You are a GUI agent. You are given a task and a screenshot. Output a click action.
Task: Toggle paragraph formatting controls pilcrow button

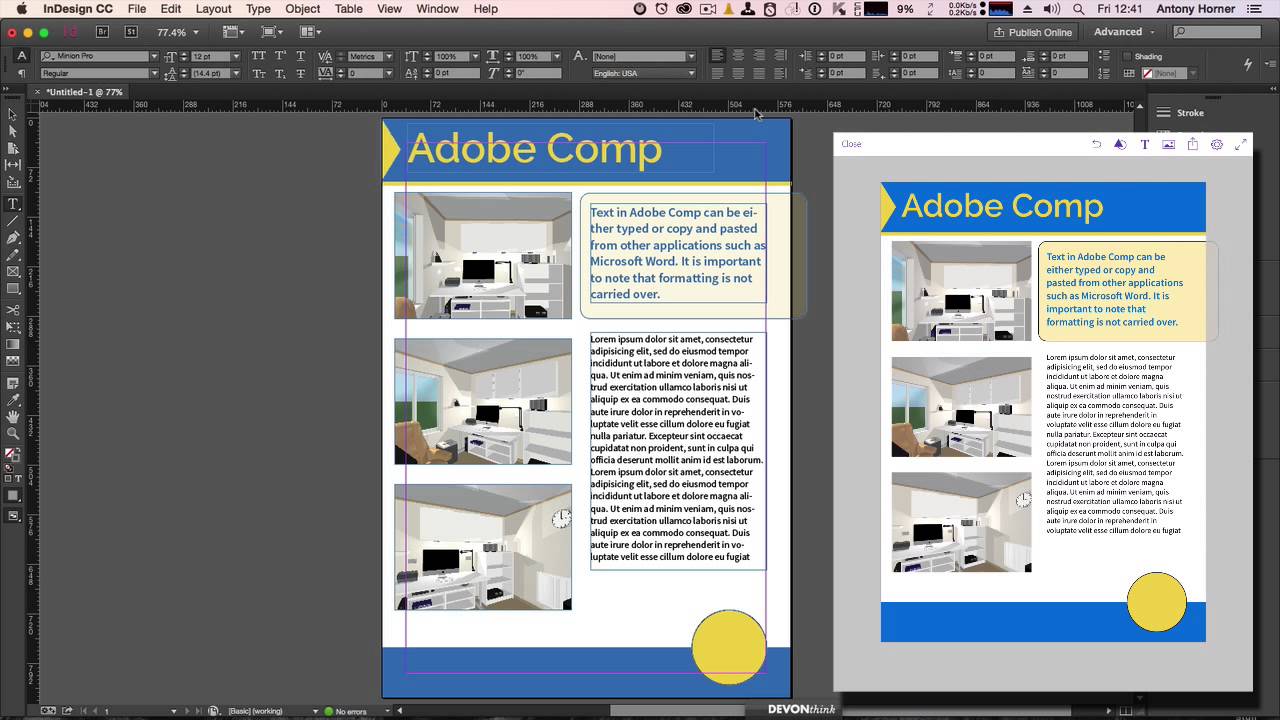pos(22,73)
